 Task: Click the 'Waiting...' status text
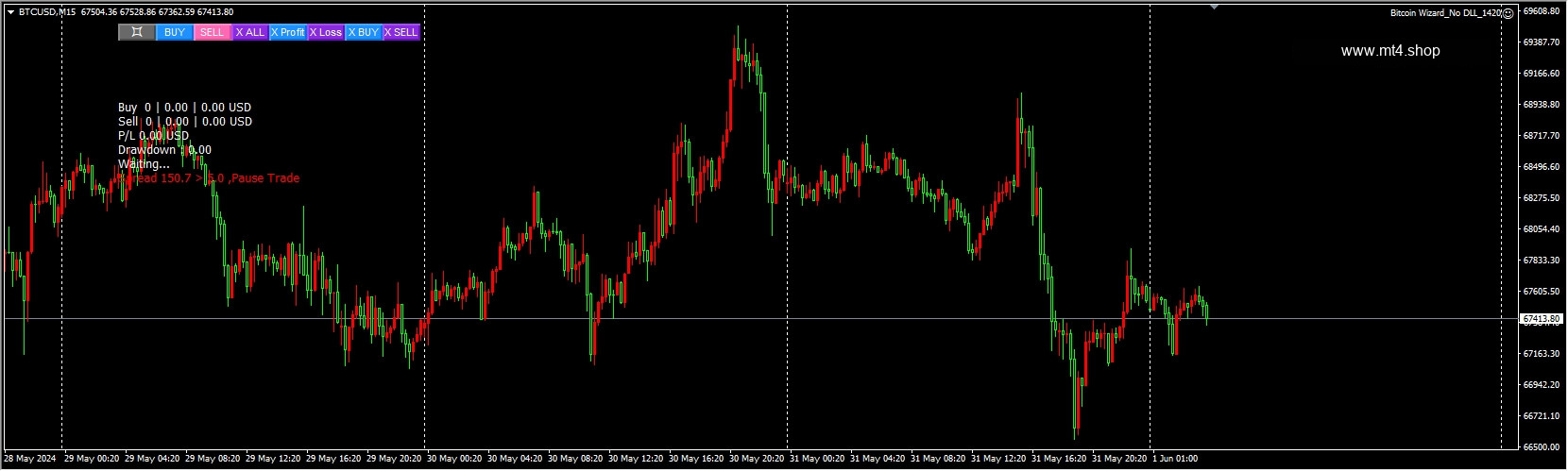[144, 164]
